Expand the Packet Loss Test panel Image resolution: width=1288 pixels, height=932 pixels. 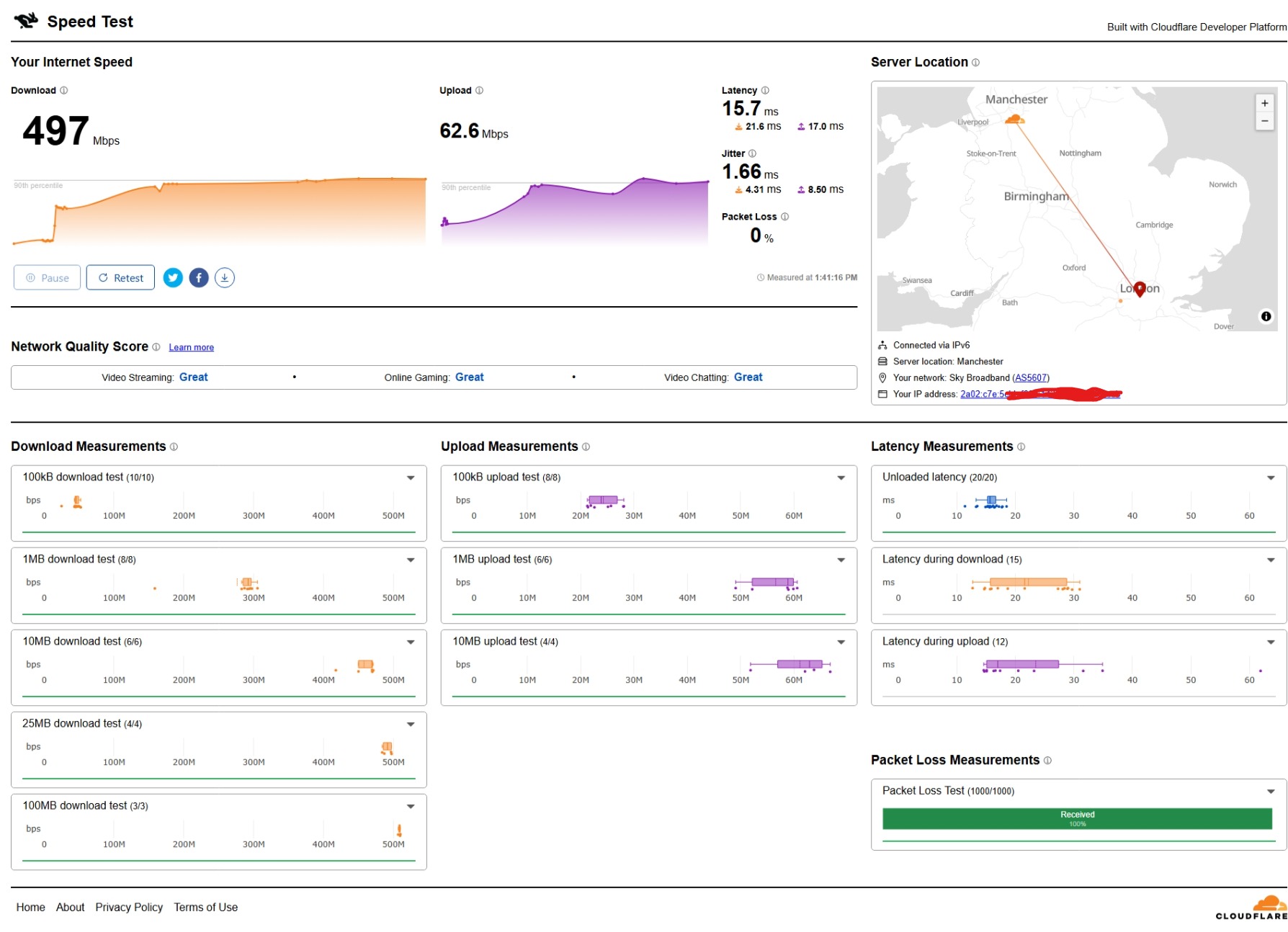pos(1271,792)
